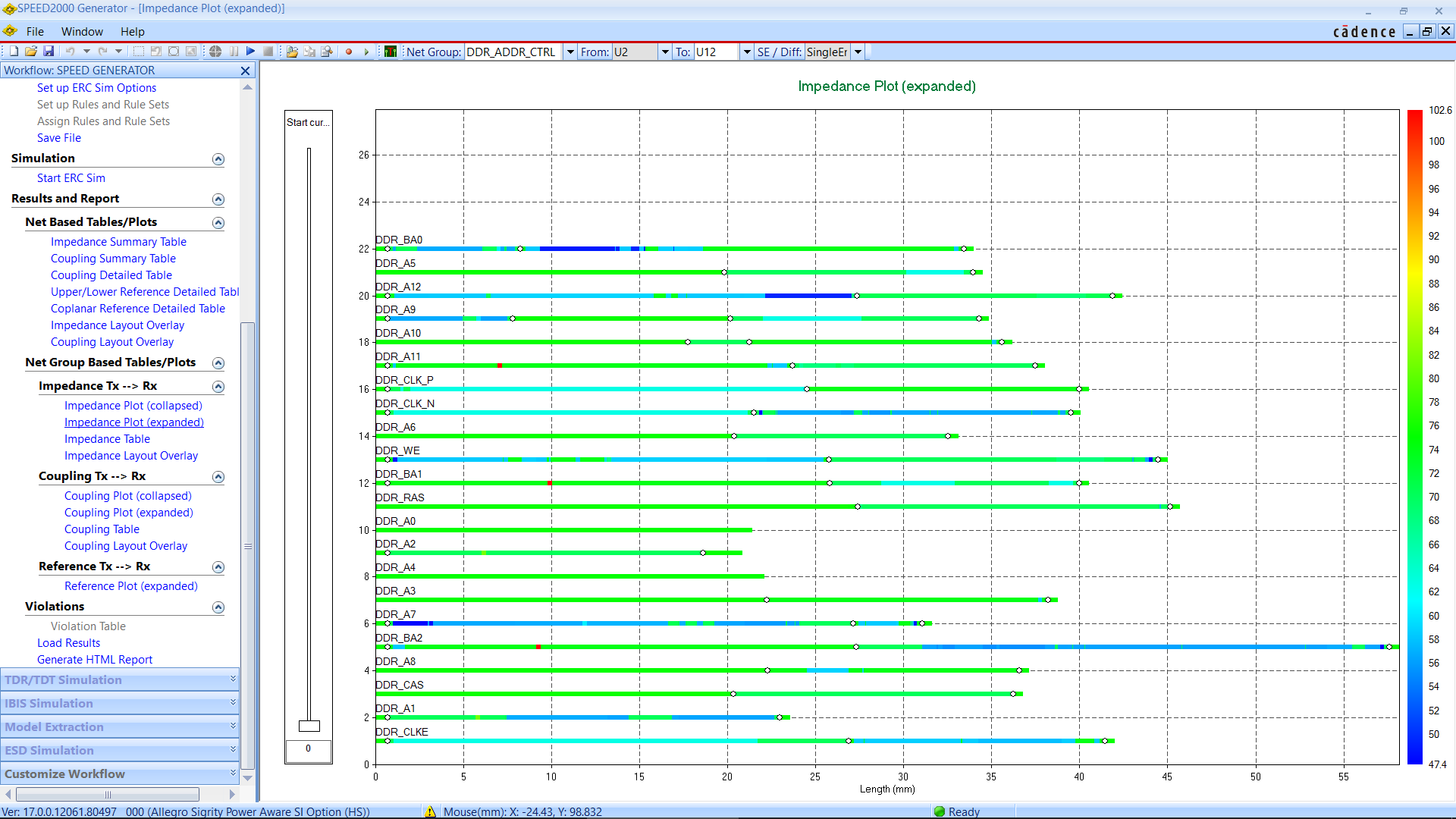Screen dimensions: 1456x819
Task: Click the Open file folder icon
Action: click(31, 52)
